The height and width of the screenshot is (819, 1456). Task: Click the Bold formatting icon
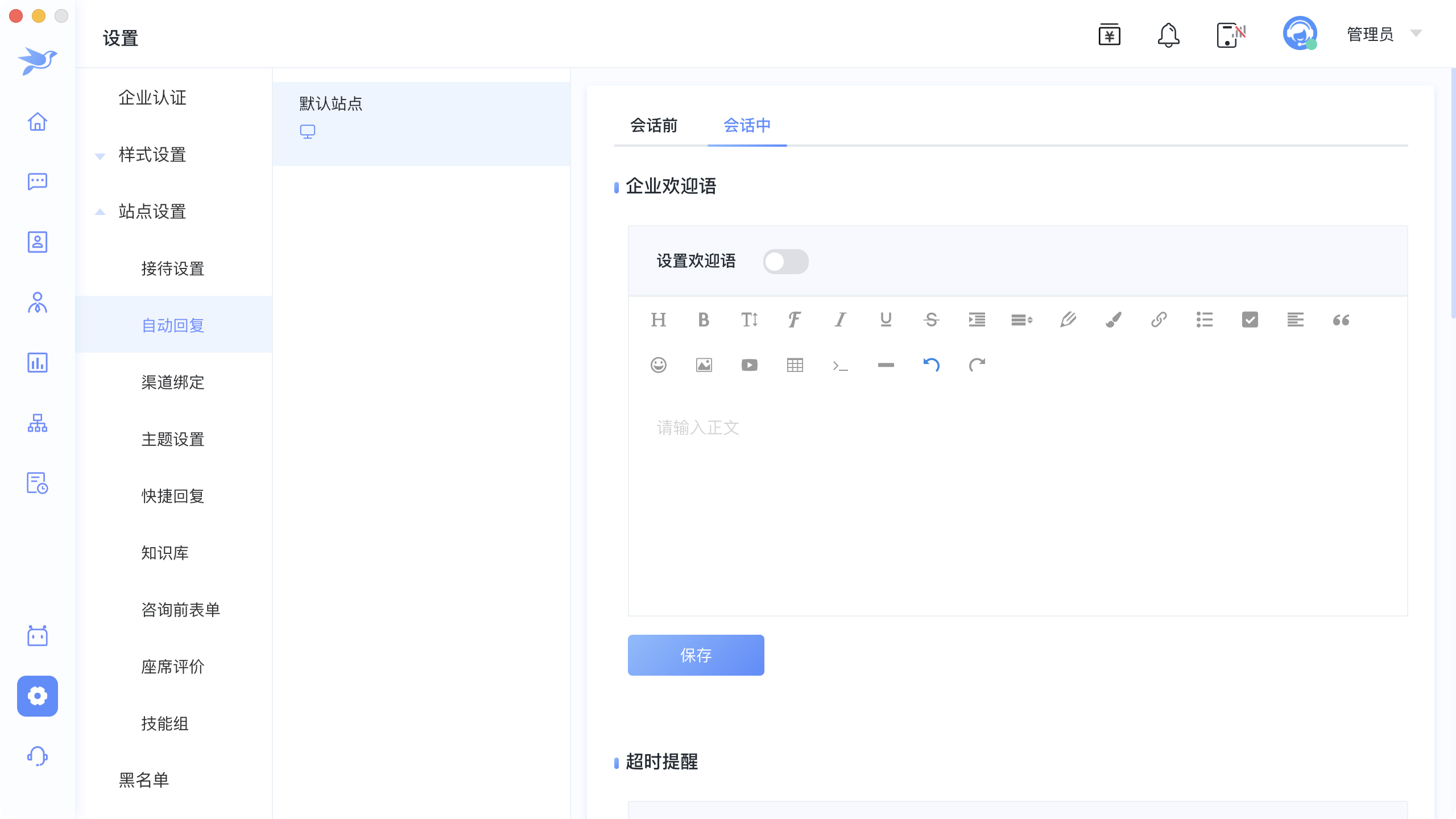click(704, 320)
